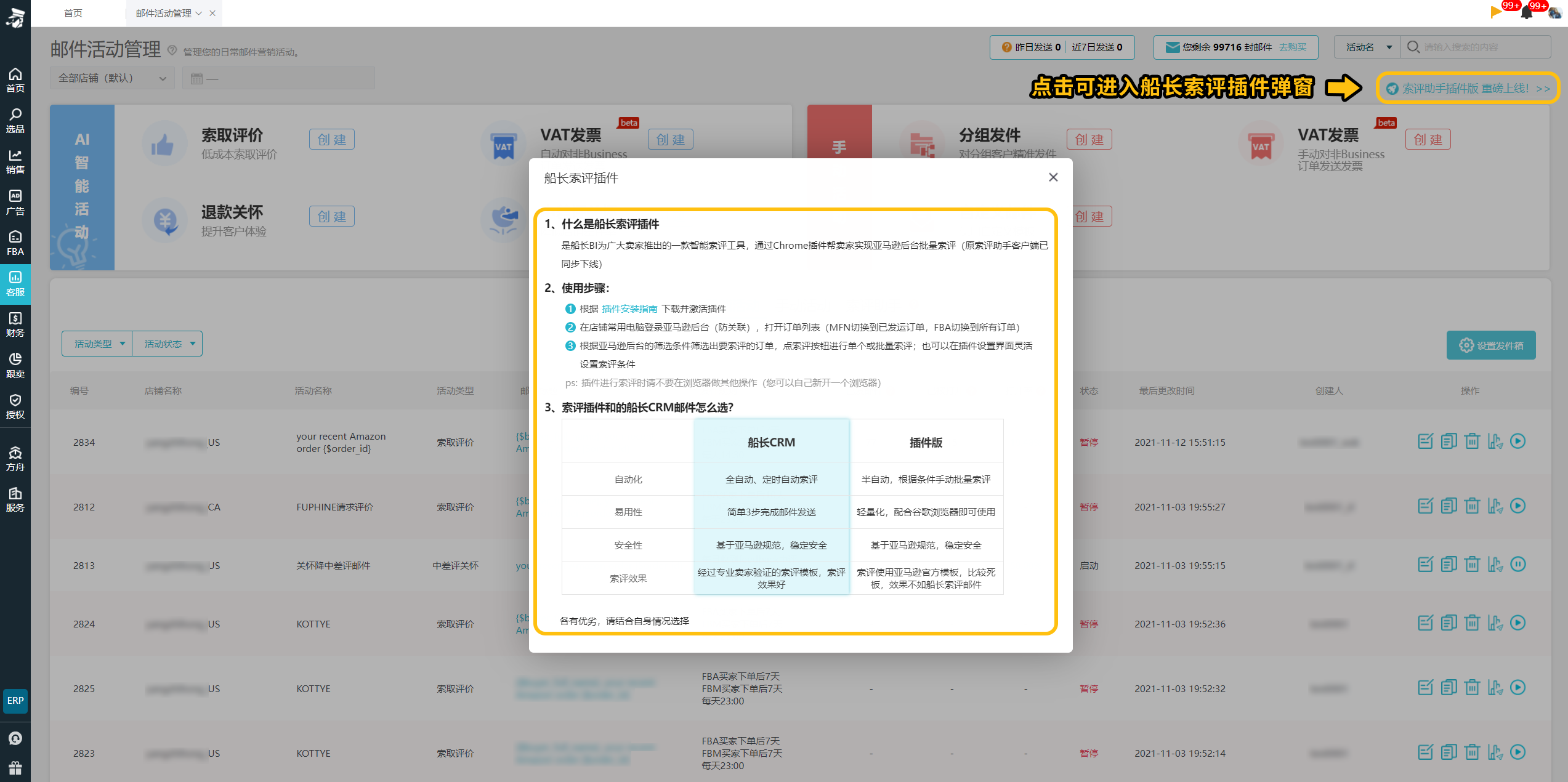Close the 邮件活动管理 tab
The width and height of the screenshot is (1568, 782).
click(212, 13)
